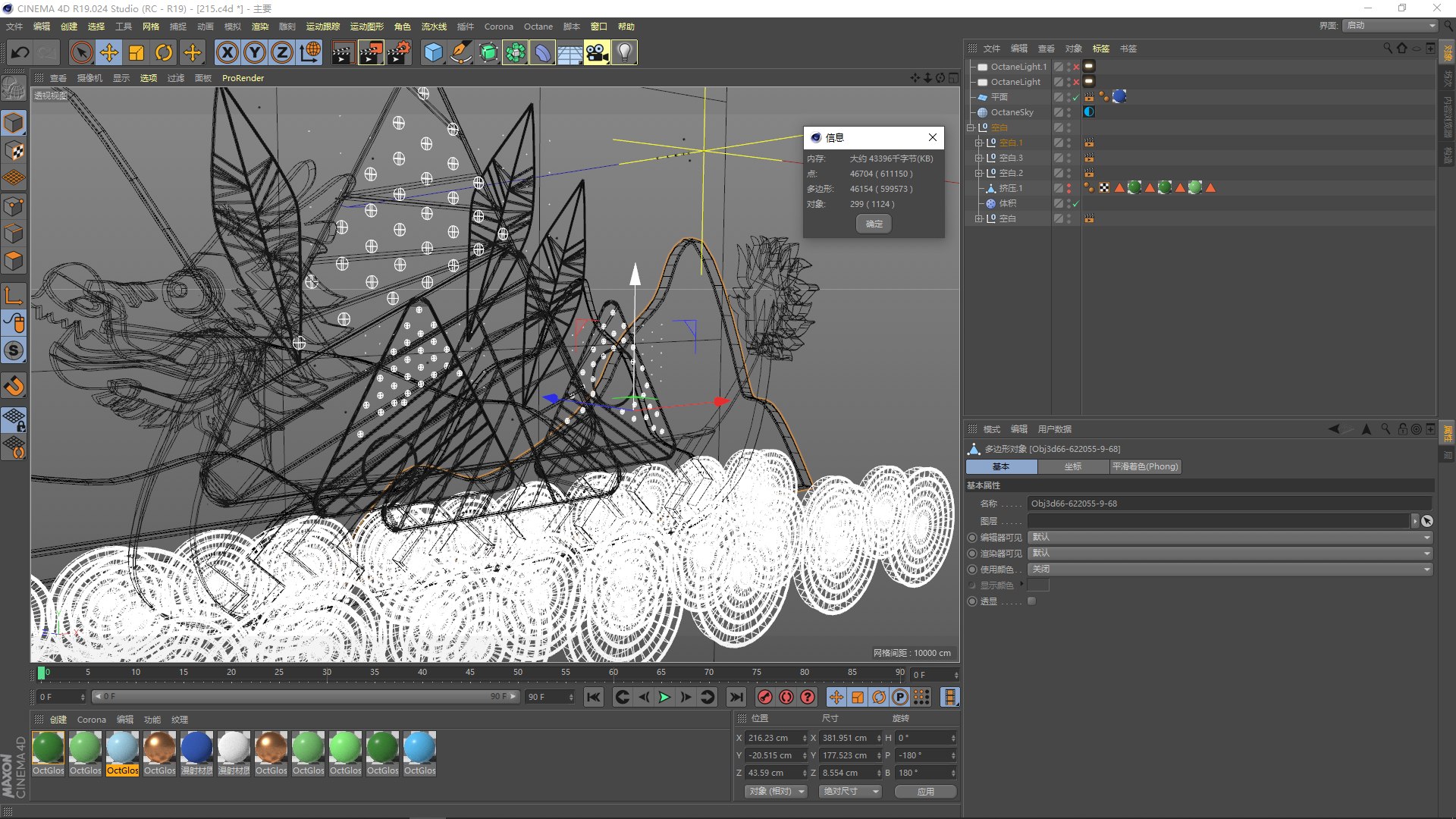Open the absolute size dropdown
Viewport: 1456px width, 819px height.
[851, 791]
